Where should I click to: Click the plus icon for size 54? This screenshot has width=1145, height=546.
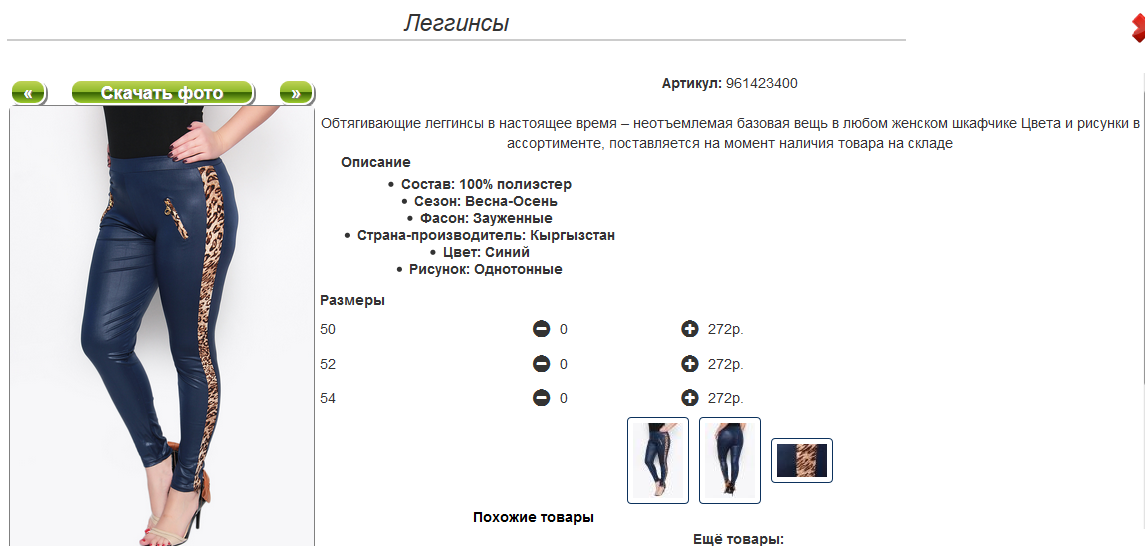click(689, 398)
